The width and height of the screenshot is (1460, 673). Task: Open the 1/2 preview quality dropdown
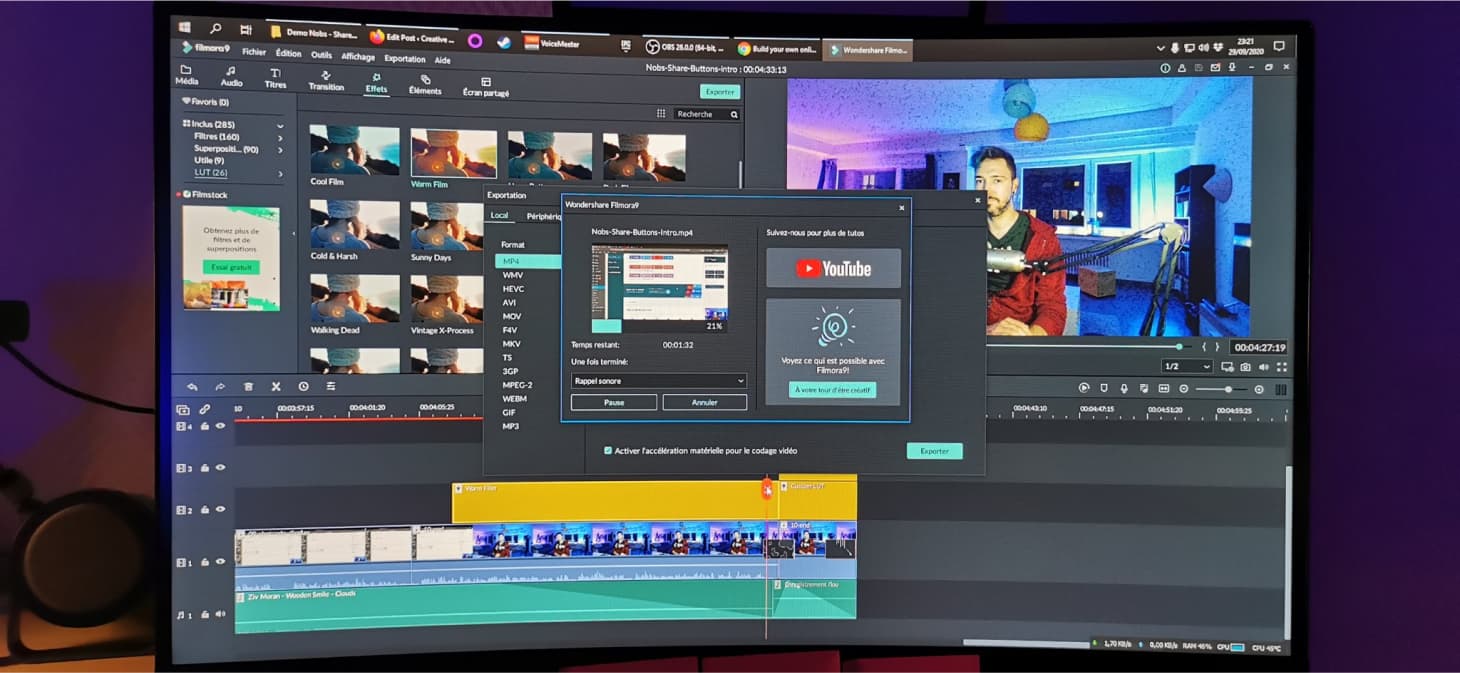[x=1187, y=367]
